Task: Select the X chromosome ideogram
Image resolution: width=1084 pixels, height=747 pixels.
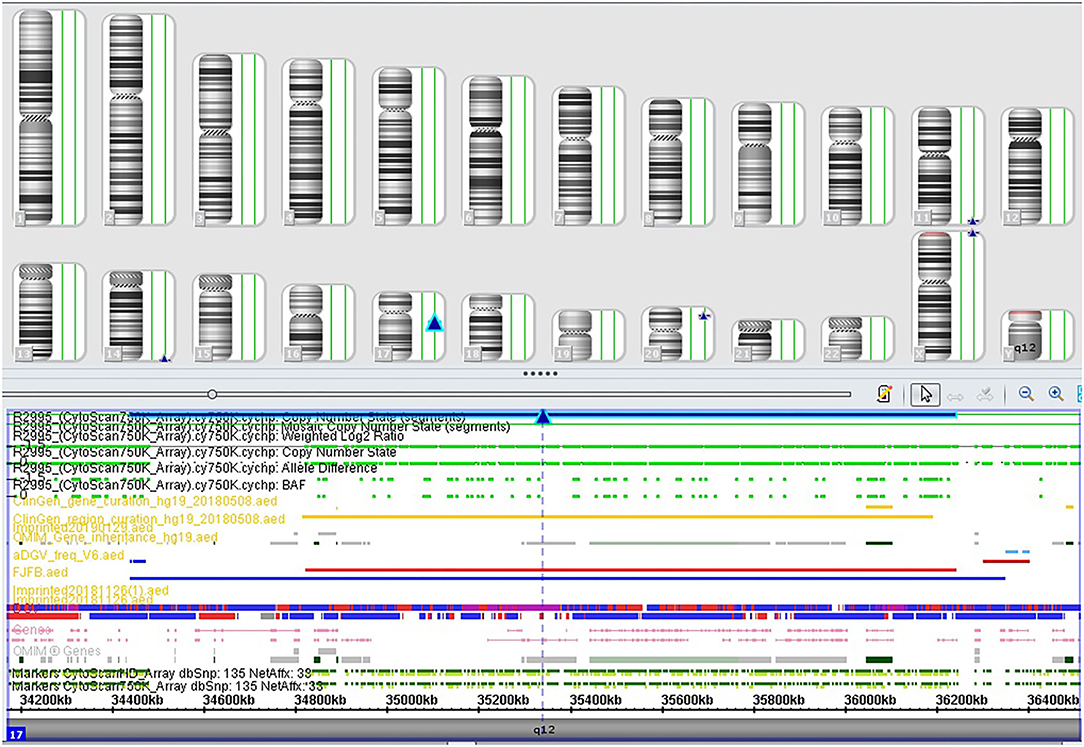Action: 934,296
